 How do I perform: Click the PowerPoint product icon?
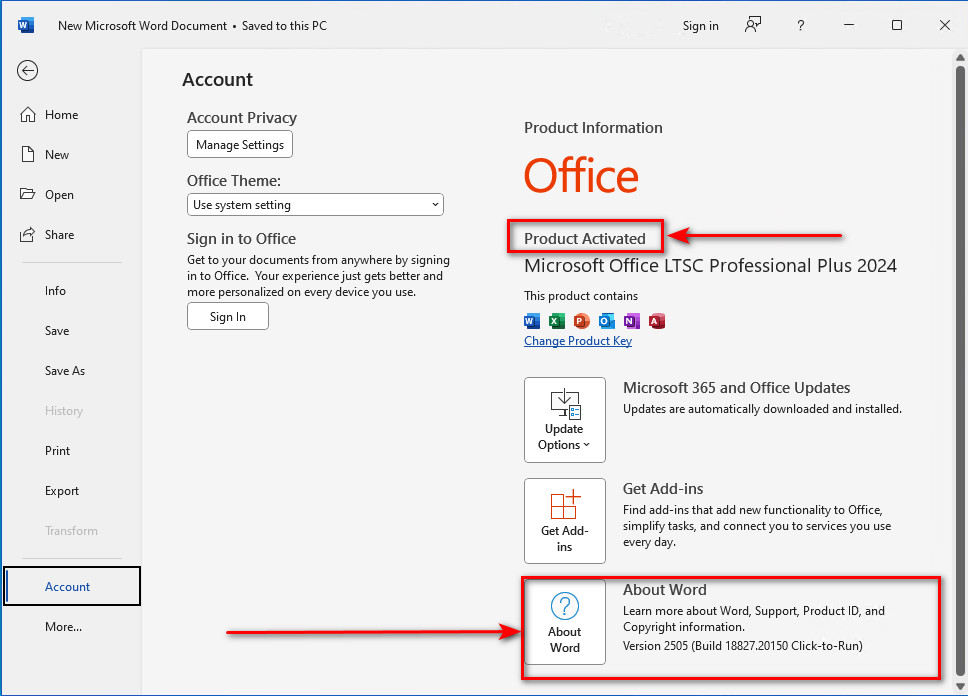point(582,321)
